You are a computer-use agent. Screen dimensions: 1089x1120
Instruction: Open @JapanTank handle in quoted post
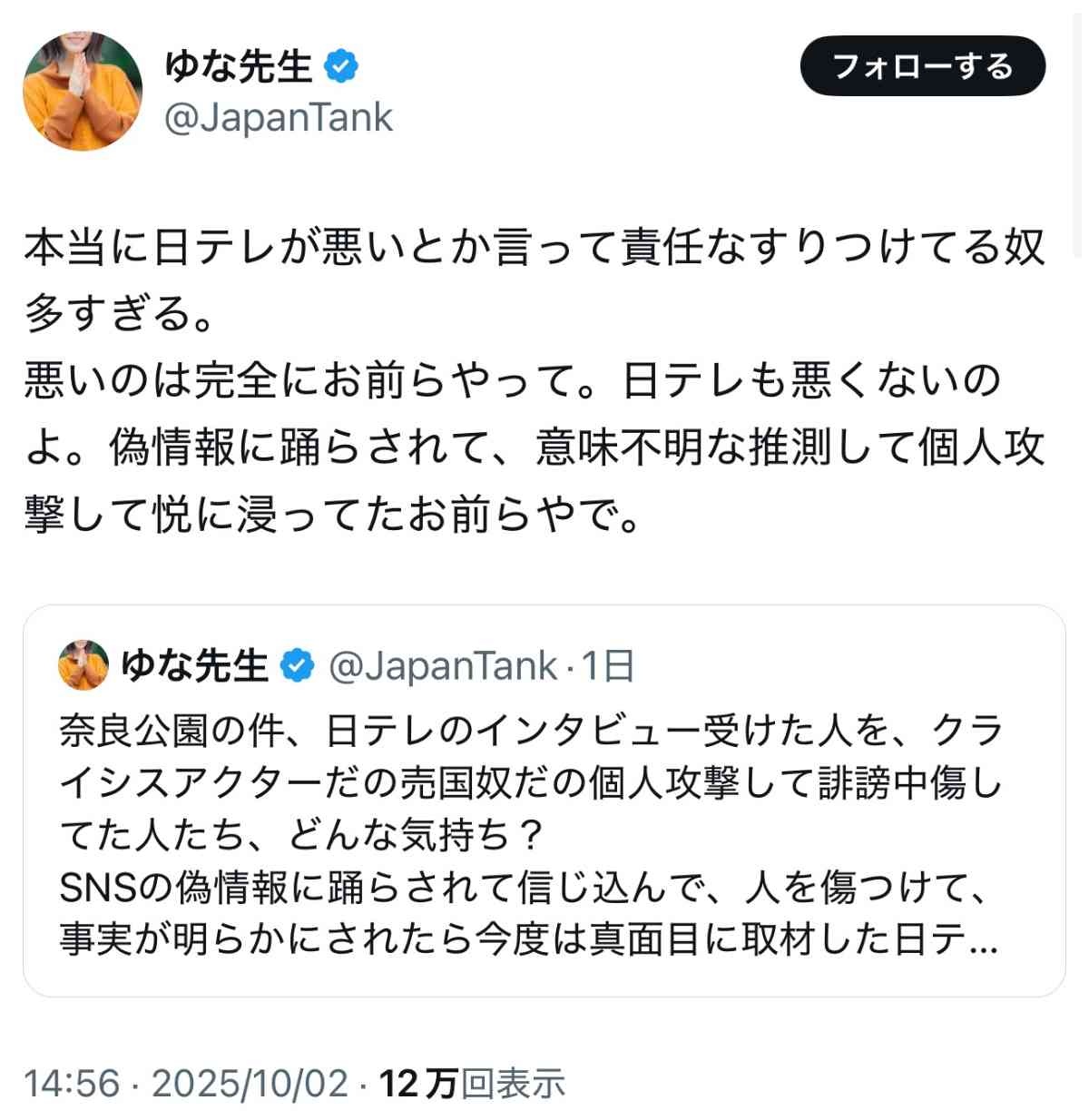442,666
